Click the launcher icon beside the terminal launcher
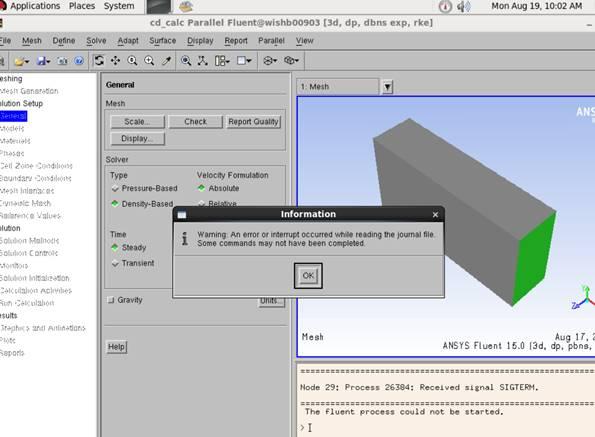 pyautogui.click(x=186, y=6)
